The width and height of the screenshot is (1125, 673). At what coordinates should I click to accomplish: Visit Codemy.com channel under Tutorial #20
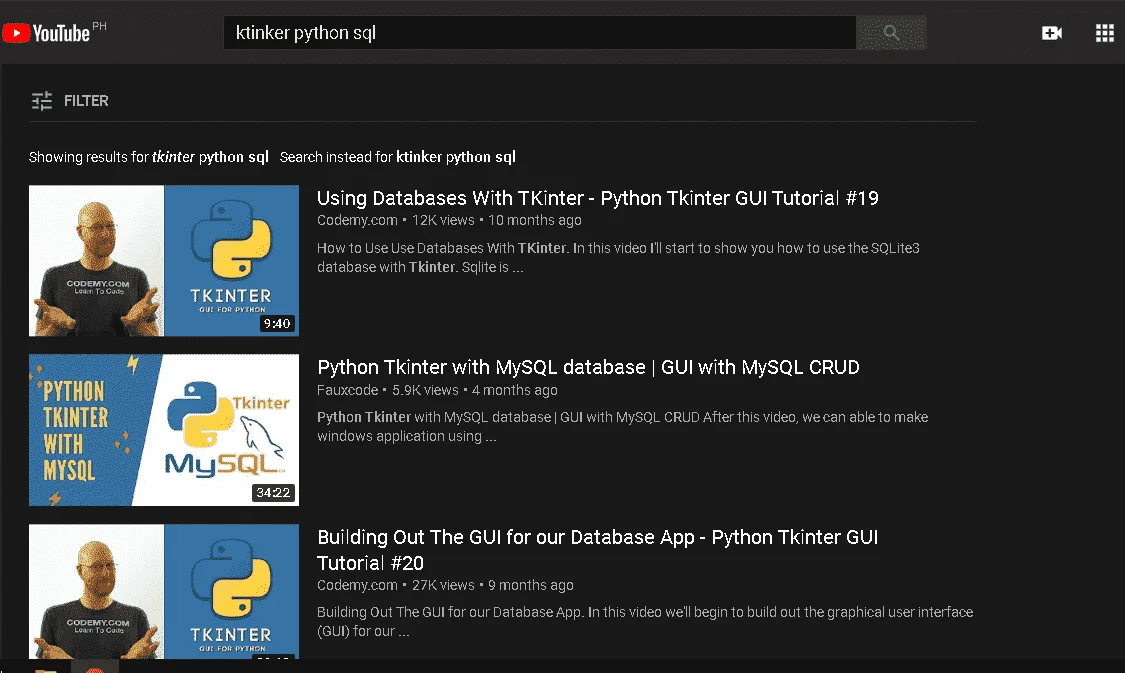[x=357, y=585]
